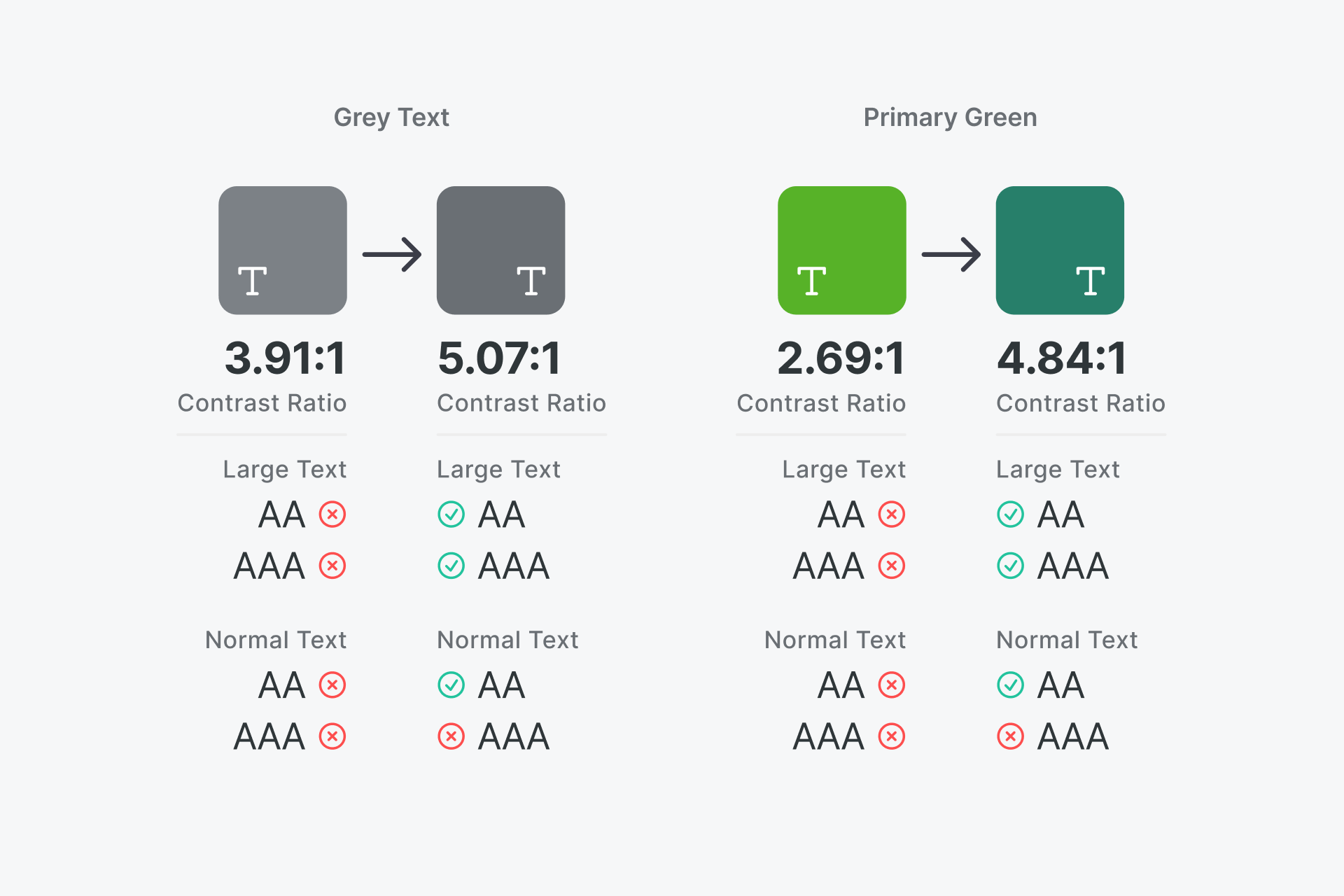Click the T text icon in bright green swatch
This screenshot has width=1344, height=896.
(812, 281)
